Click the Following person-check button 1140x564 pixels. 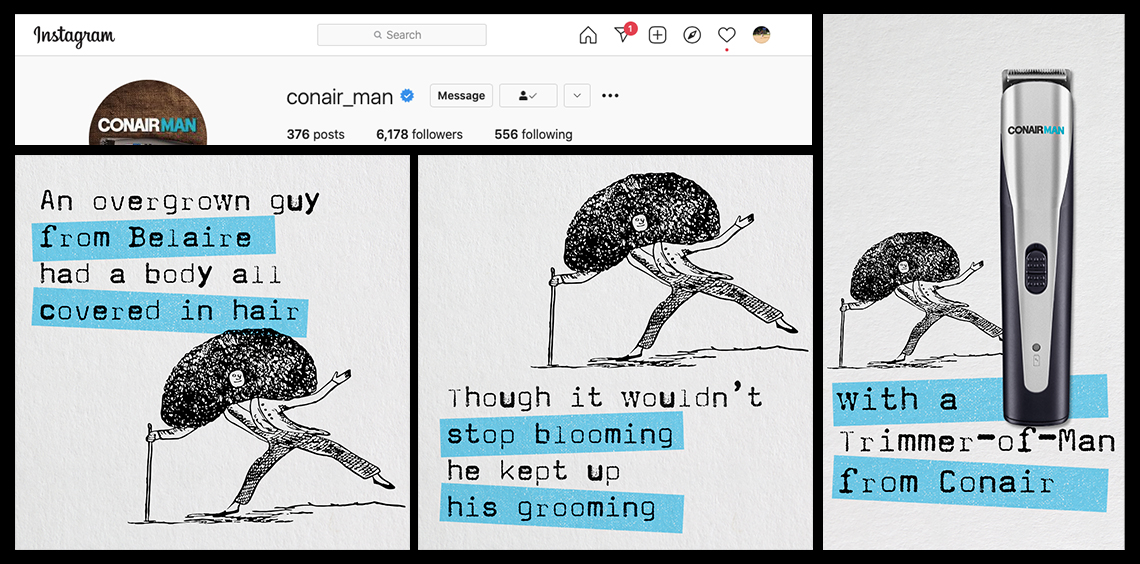pyautogui.click(x=529, y=95)
